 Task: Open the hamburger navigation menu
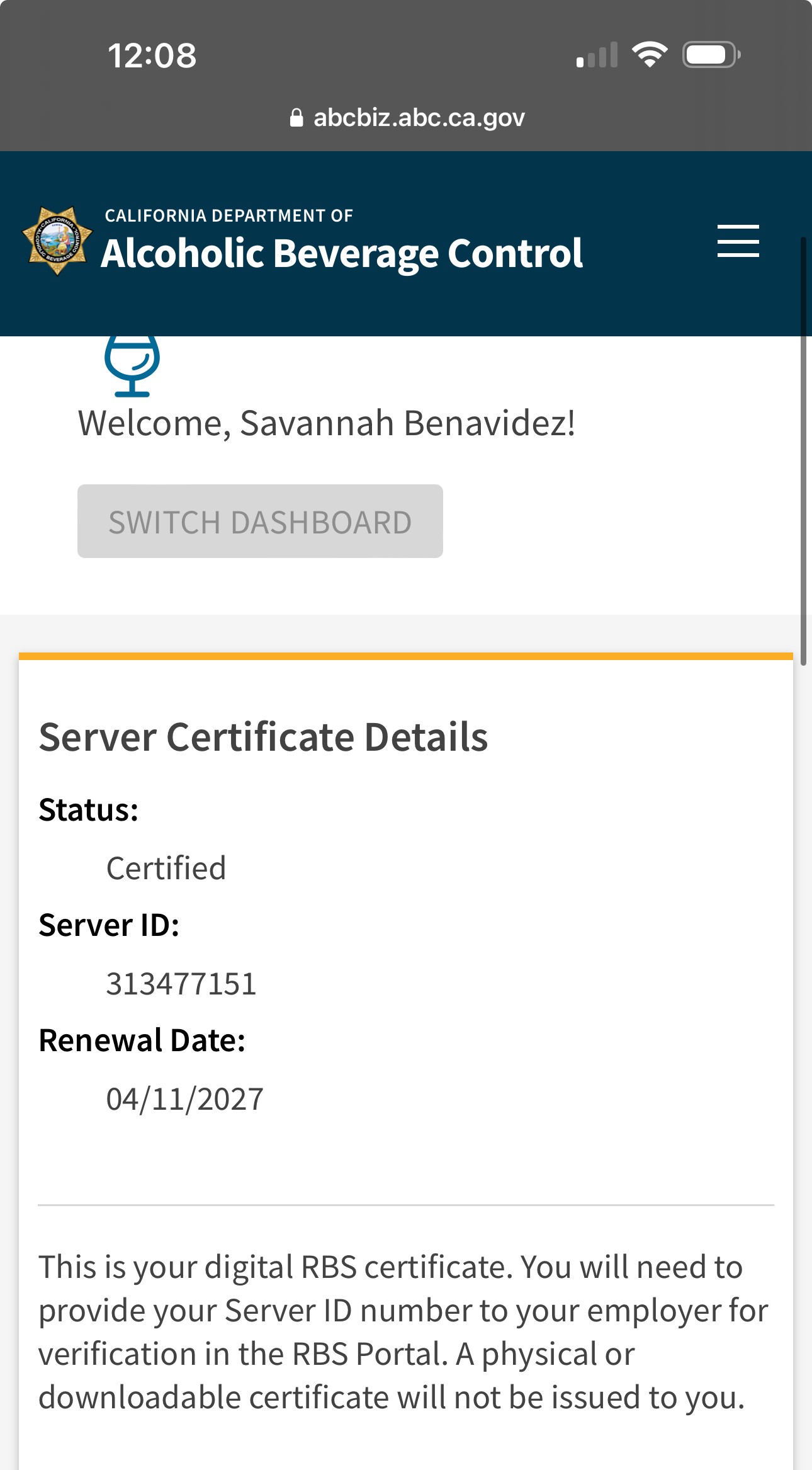(x=738, y=241)
